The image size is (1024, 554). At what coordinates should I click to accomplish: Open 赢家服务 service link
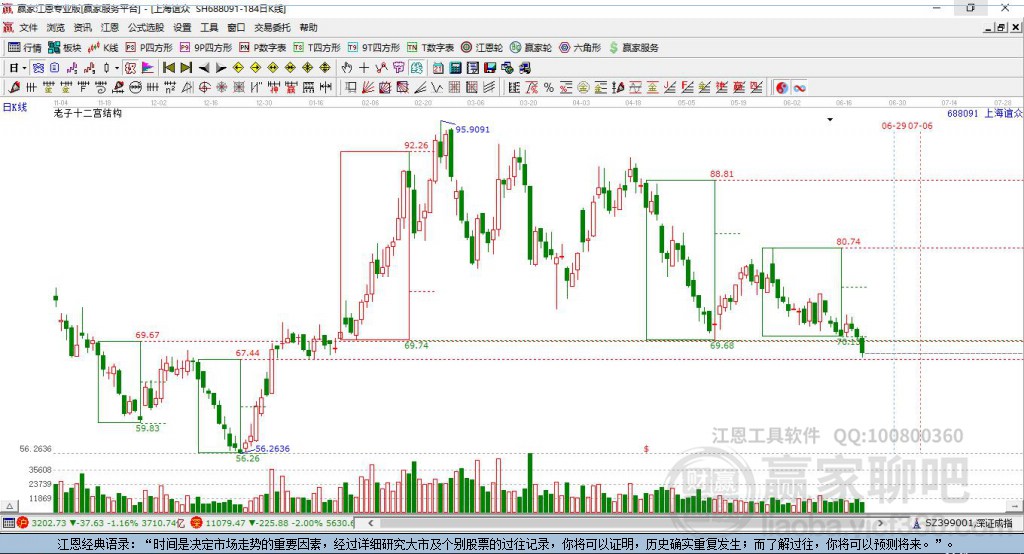pos(633,48)
